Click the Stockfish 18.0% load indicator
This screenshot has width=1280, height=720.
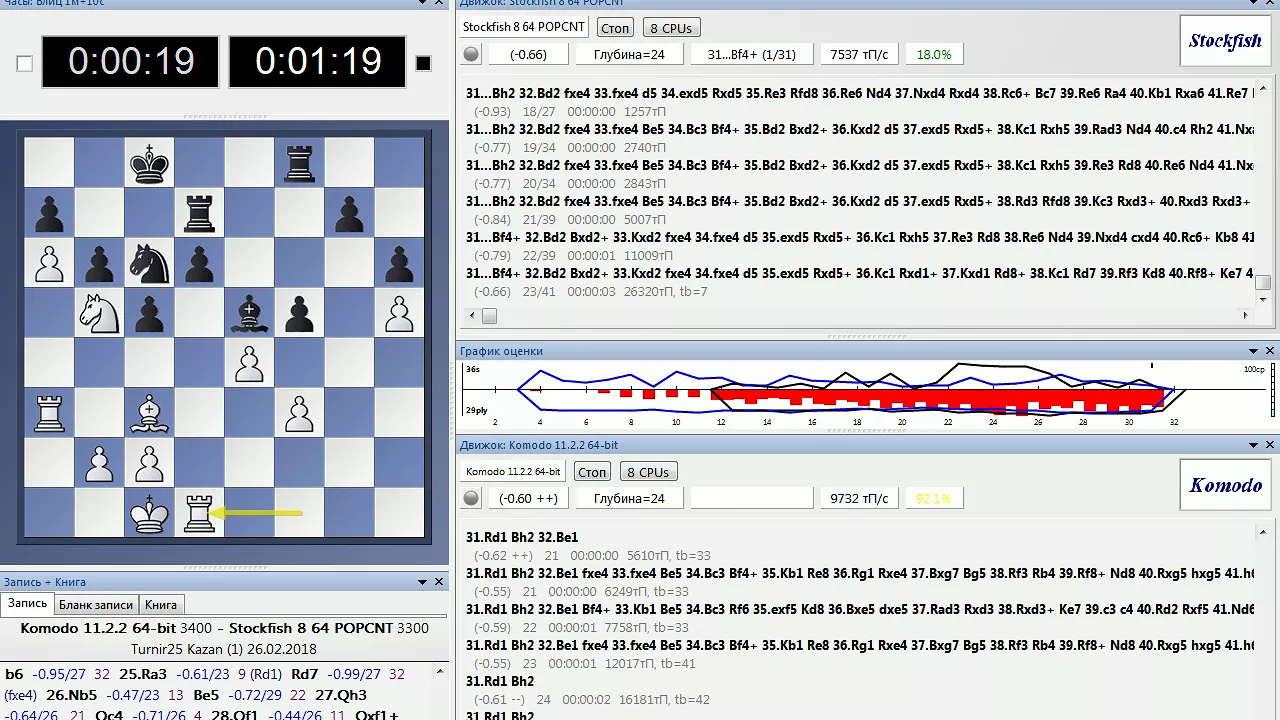pyautogui.click(x=934, y=54)
